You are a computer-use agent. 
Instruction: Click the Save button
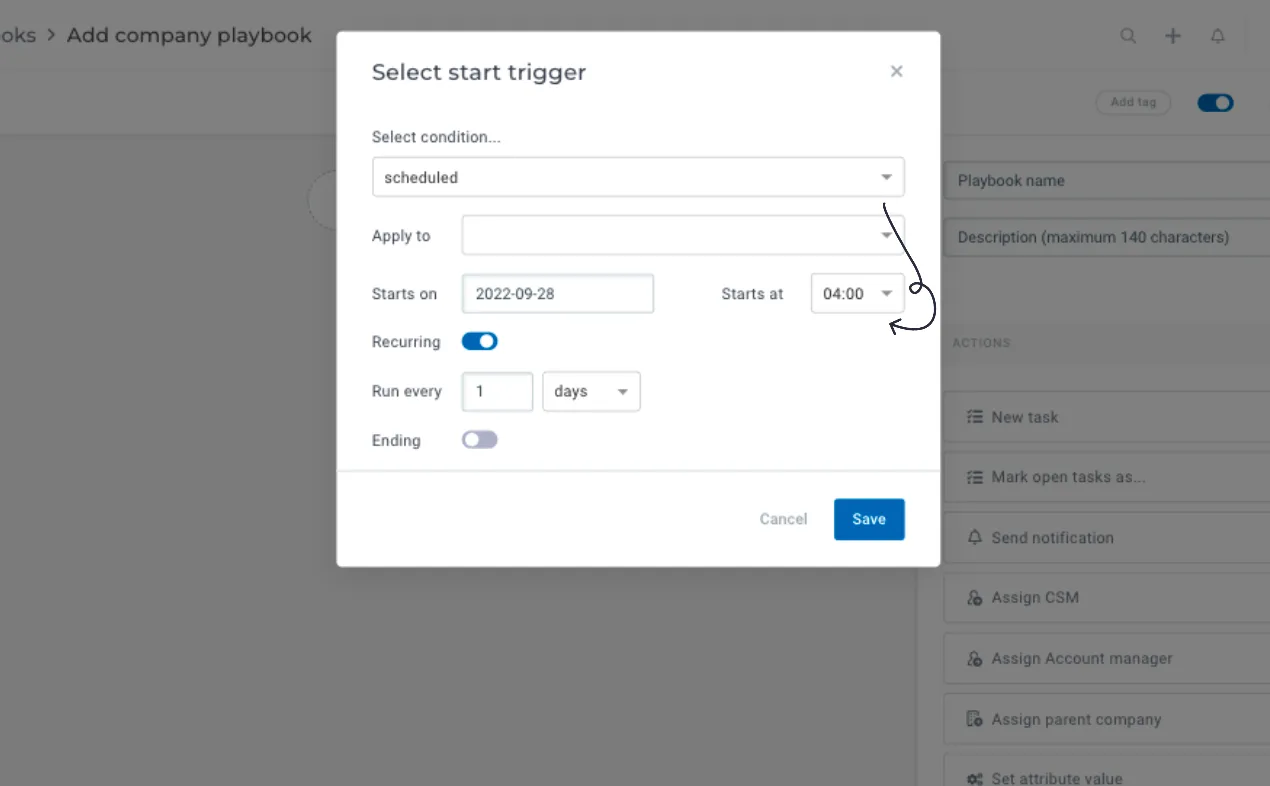pyautogui.click(x=869, y=519)
